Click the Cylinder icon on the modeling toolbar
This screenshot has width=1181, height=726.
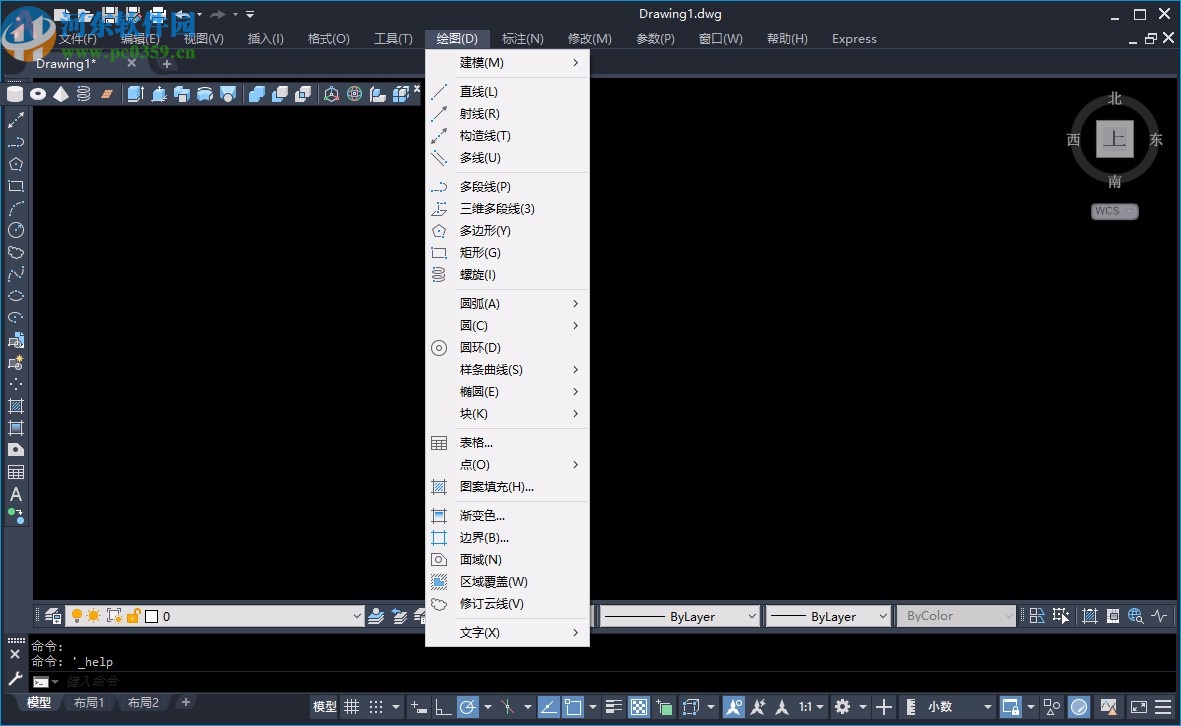point(15,93)
